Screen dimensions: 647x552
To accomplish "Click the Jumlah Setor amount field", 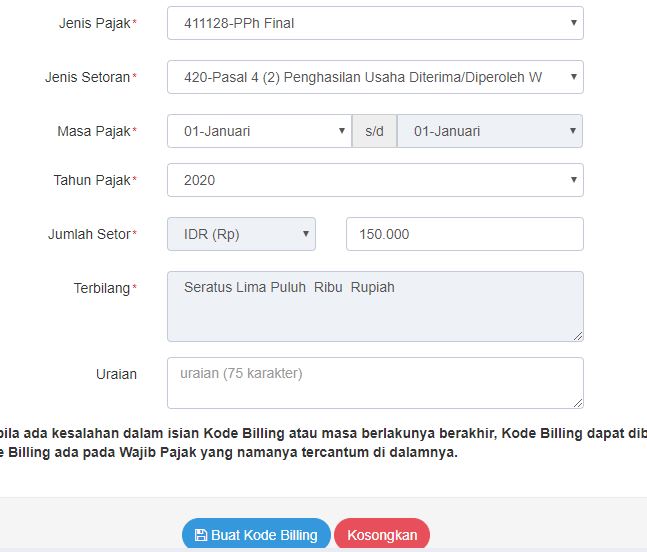I will coord(465,234).
